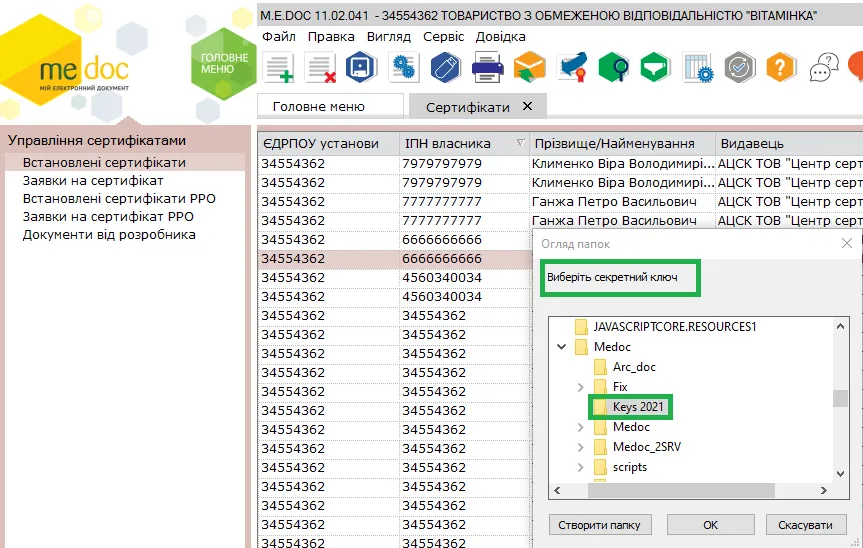Open the Сервіс menu
This screenshot has height=548, width=863.
click(x=444, y=37)
